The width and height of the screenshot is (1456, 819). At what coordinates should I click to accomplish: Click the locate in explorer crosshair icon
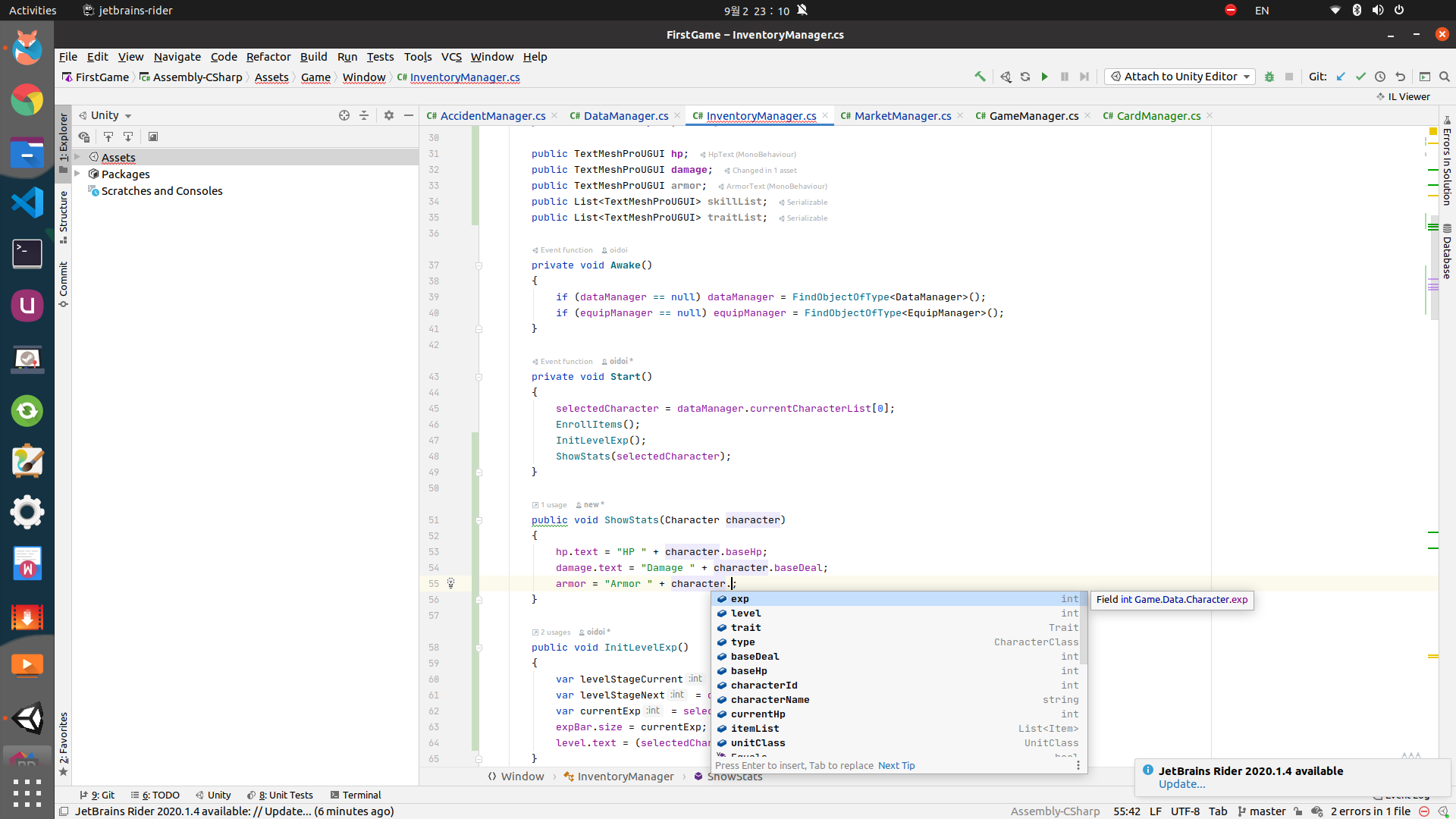pos(344,115)
